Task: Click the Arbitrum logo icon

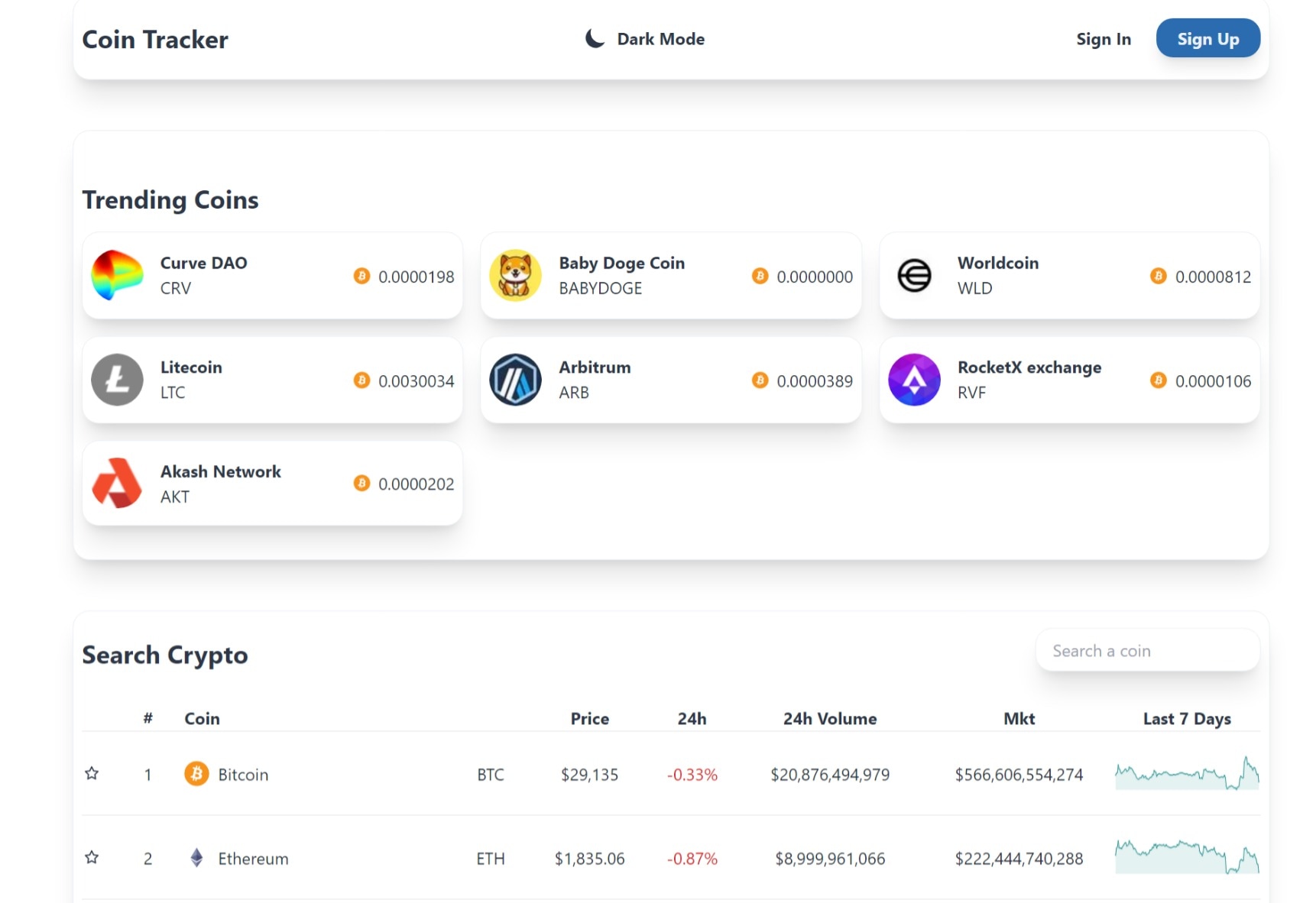Action: (515, 380)
